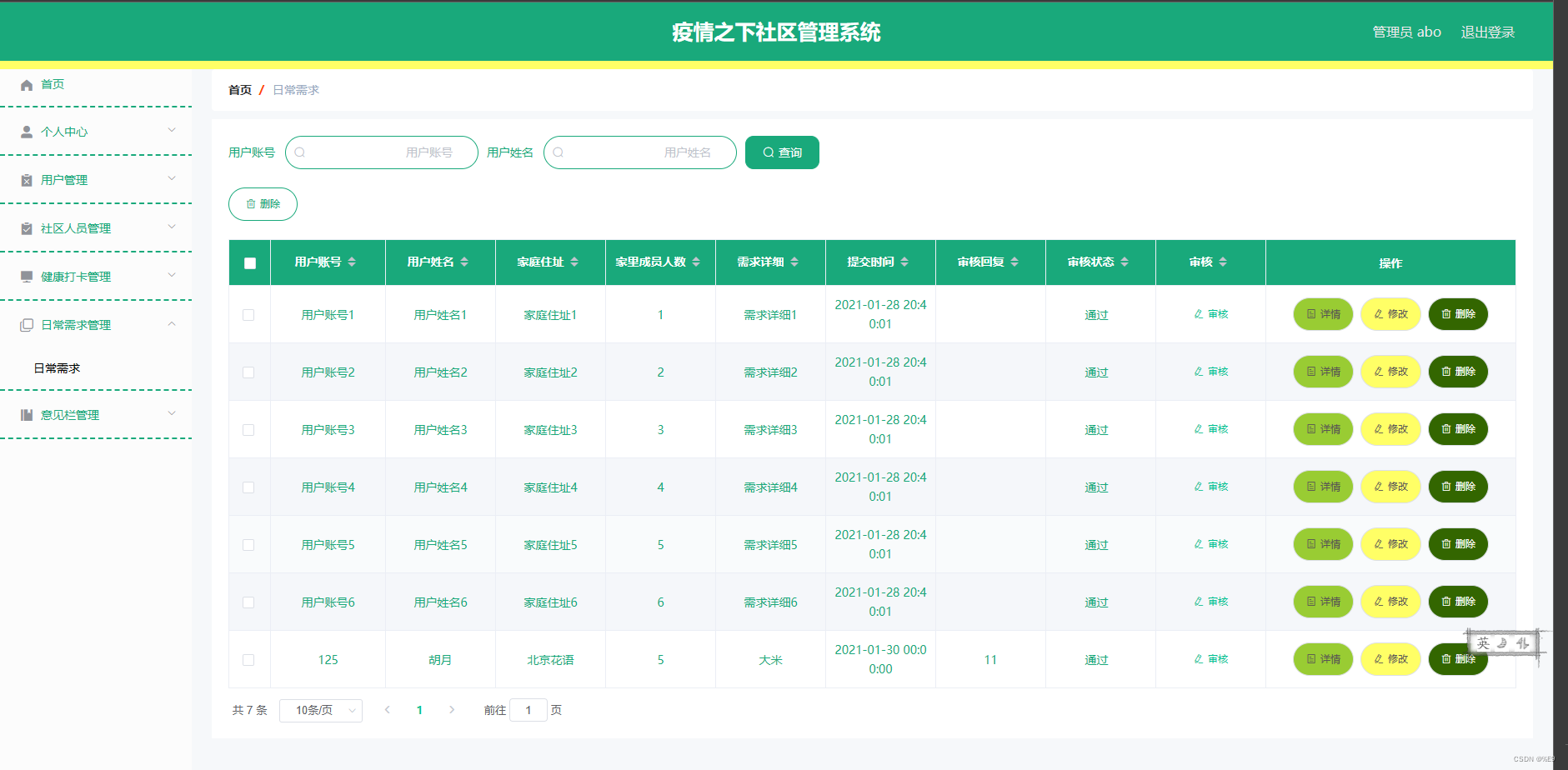Viewport: 1568px width, 770px height.
Task: Expand the 用户管理 menu chevron
Action: [172, 178]
